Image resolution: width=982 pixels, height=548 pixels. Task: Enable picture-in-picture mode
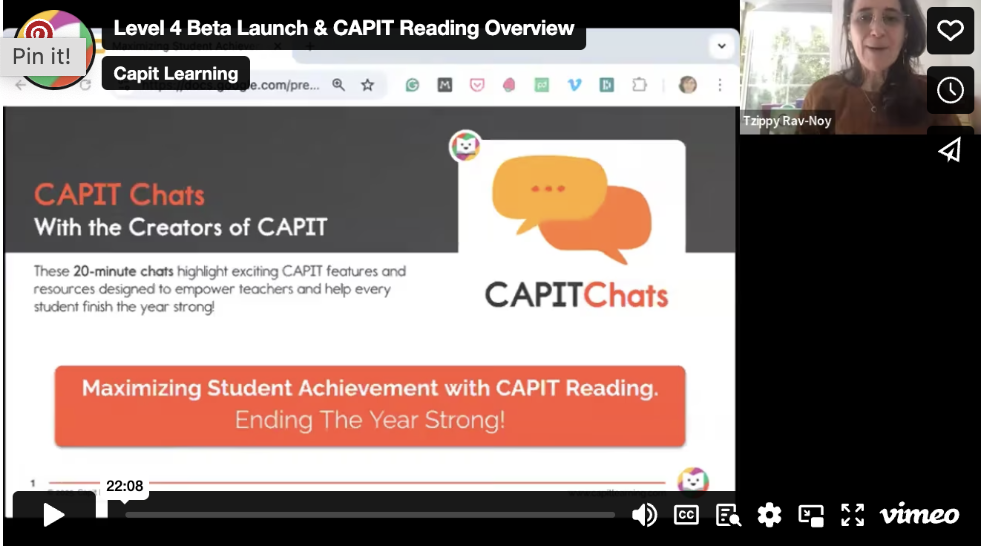(x=811, y=515)
